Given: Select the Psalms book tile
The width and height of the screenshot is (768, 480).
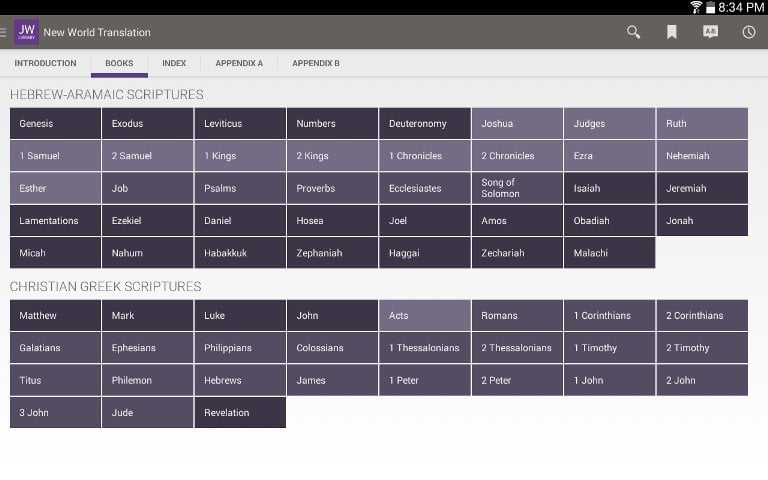Looking at the screenshot, I should point(240,188).
